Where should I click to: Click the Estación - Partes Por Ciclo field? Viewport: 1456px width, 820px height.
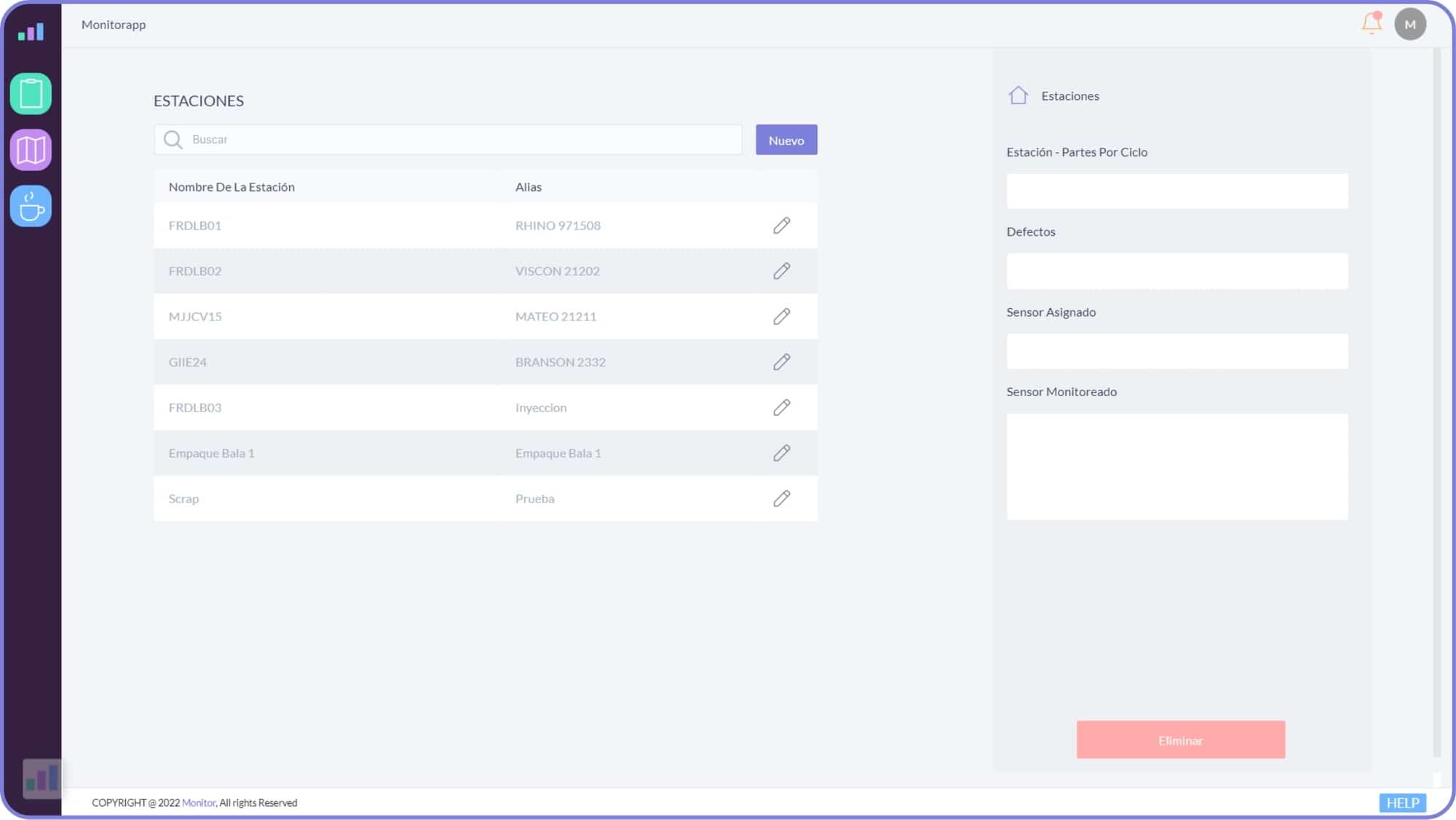(x=1176, y=192)
